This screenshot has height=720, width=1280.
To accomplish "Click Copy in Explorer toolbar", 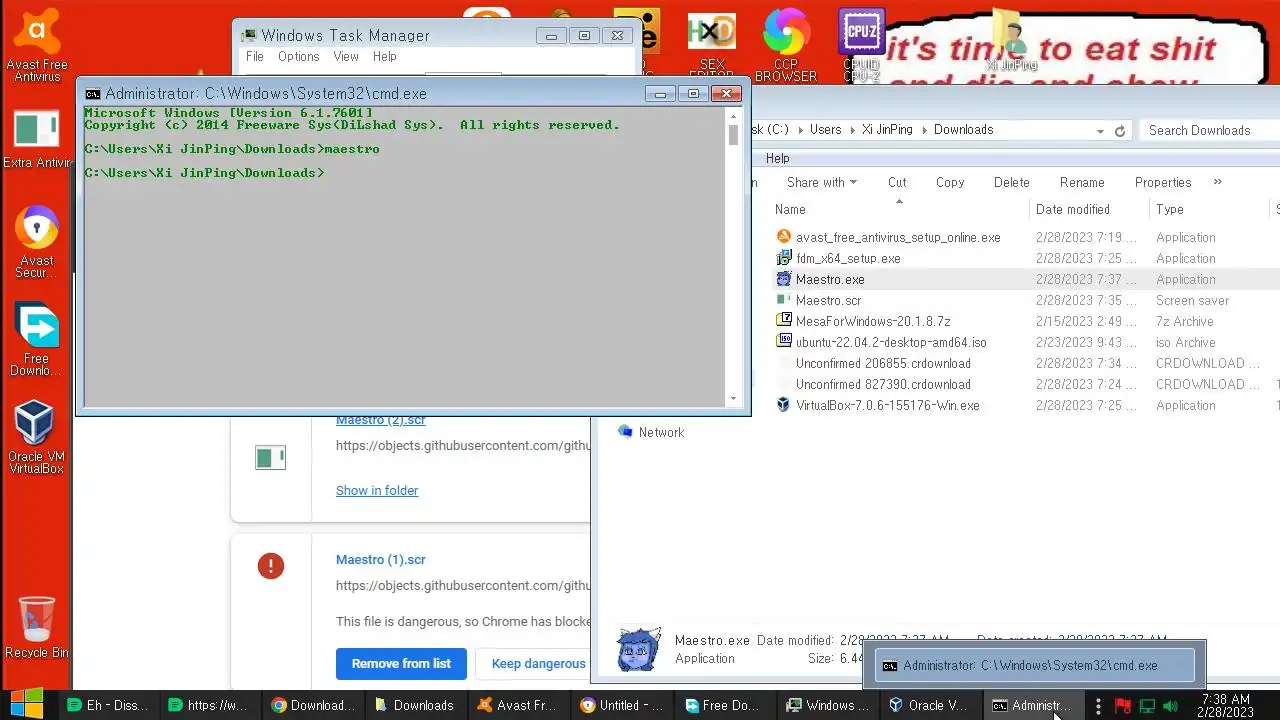I will [950, 182].
